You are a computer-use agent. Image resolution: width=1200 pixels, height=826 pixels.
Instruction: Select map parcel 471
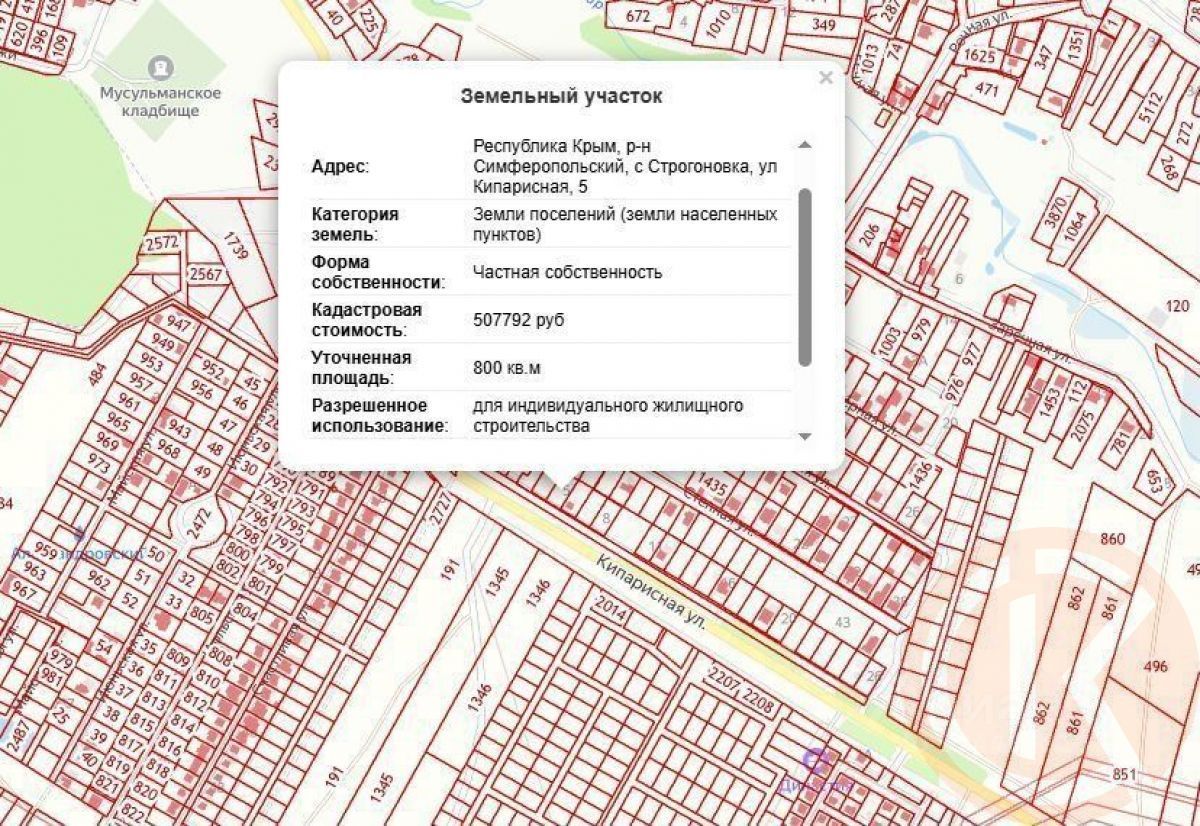[987, 90]
